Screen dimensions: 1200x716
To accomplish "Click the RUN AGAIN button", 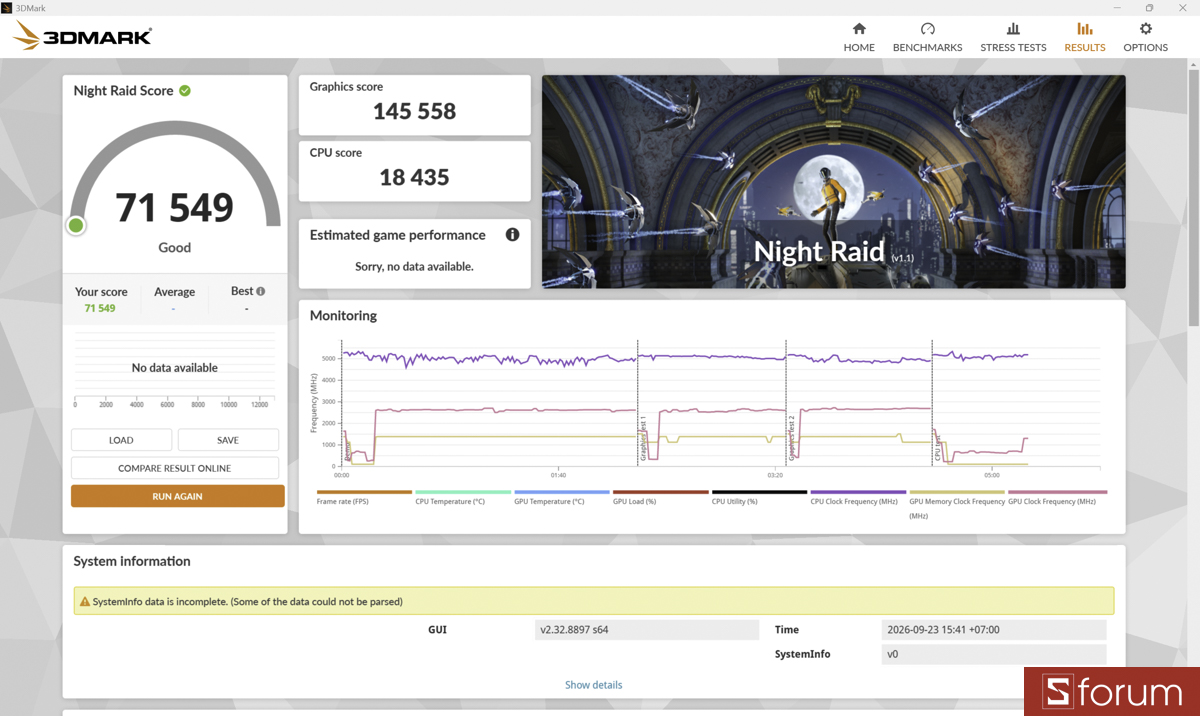I will [x=178, y=496].
